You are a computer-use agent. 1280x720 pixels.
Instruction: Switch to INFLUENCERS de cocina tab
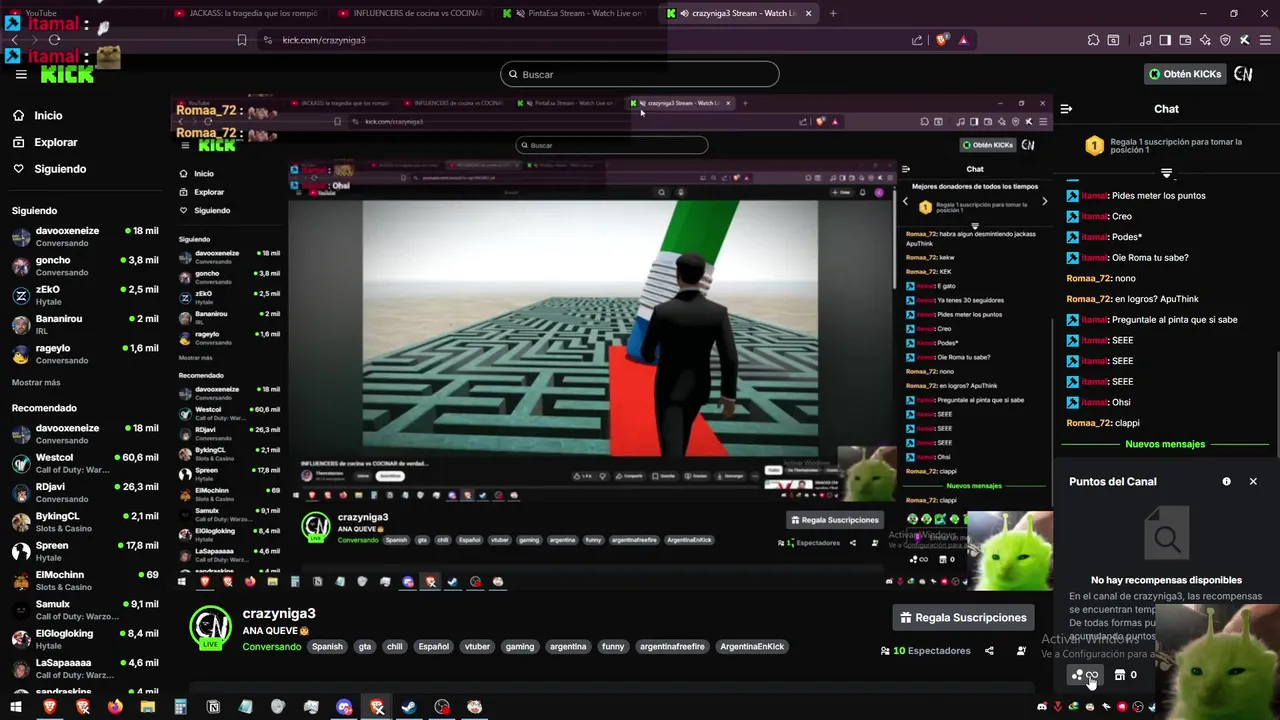pyautogui.click(x=410, y=13)
